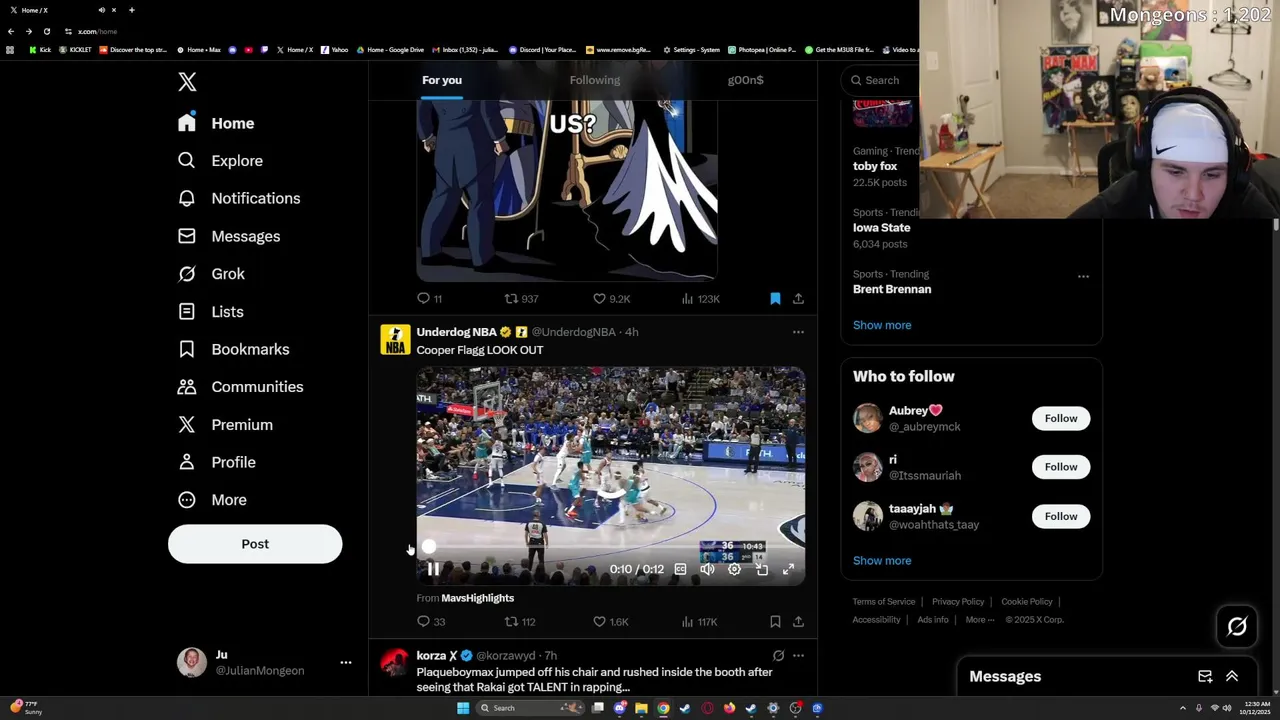Like the post with 9.2K likes
The width and height of the screenshot is (1280, 720).
click(x=610, y=298)
